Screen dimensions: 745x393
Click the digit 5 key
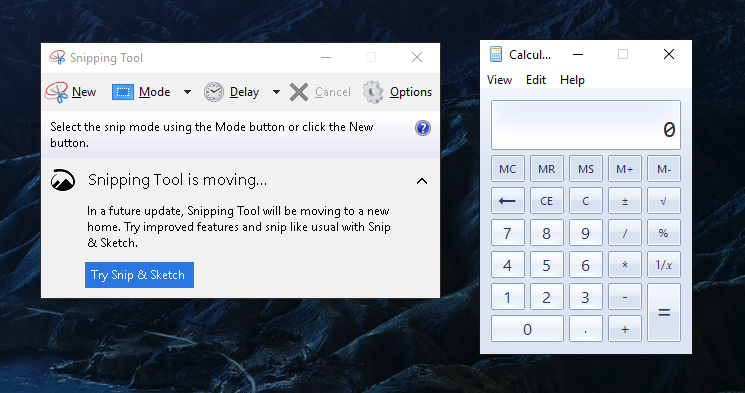pos(547,265)
